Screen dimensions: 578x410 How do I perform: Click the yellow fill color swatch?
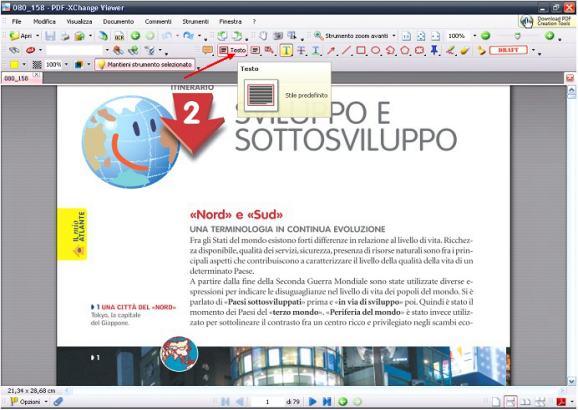tap(14, 65)
